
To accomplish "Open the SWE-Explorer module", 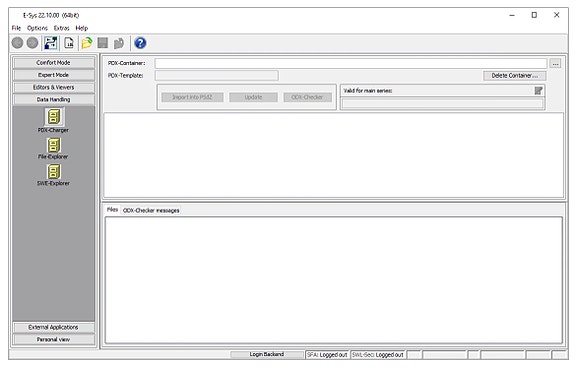I will [x=54, y=175].
